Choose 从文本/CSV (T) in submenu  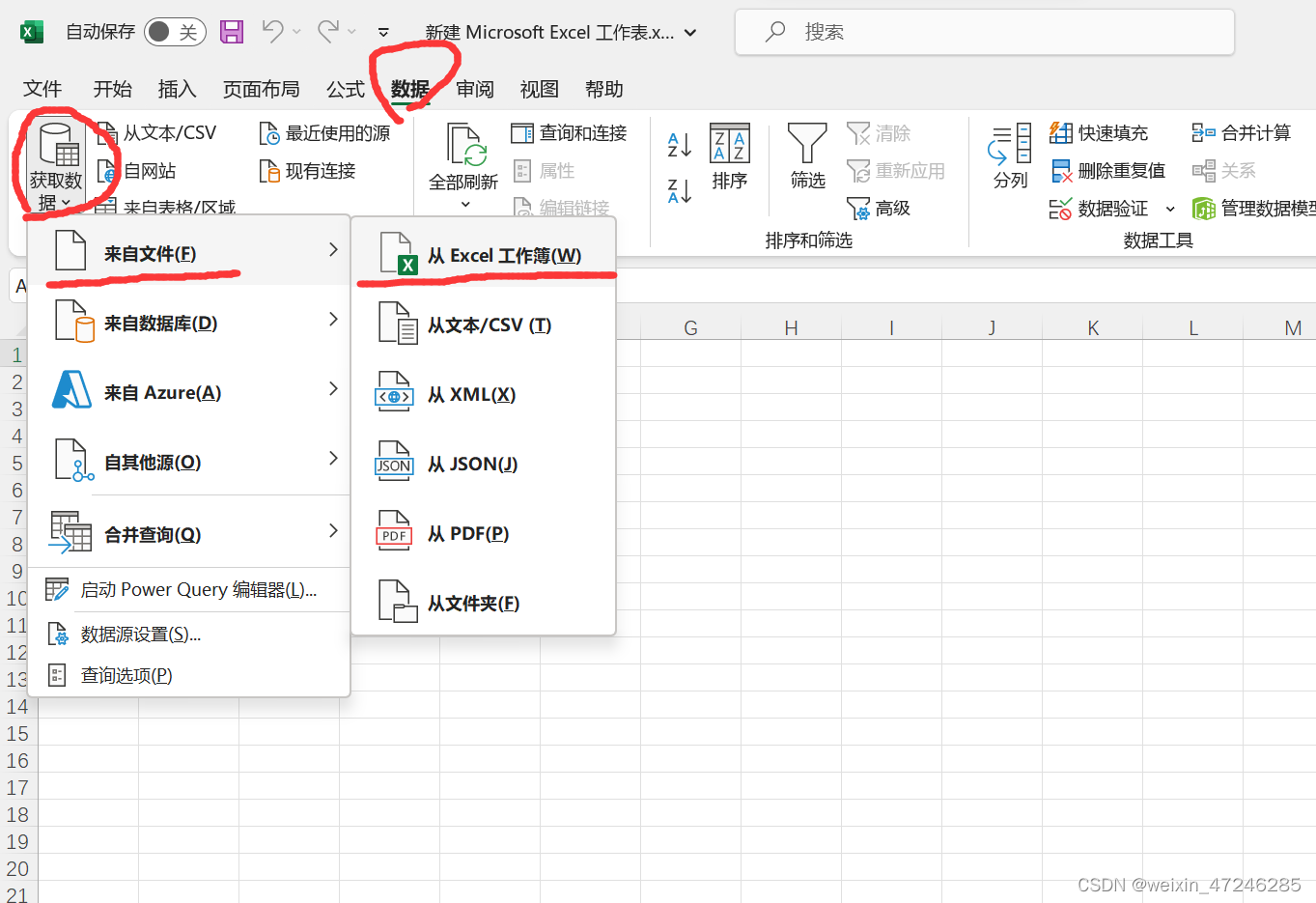click(484, 325)
